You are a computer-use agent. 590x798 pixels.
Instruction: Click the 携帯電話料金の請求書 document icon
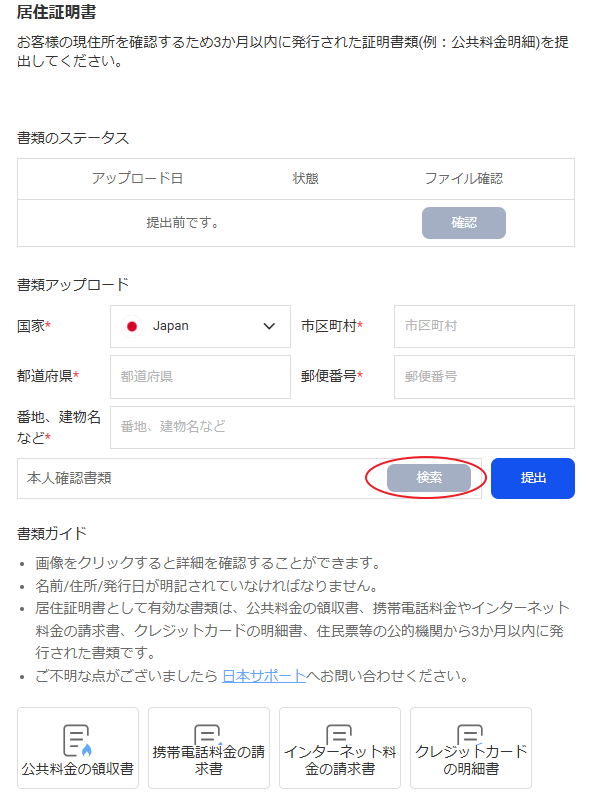[208, 734]
